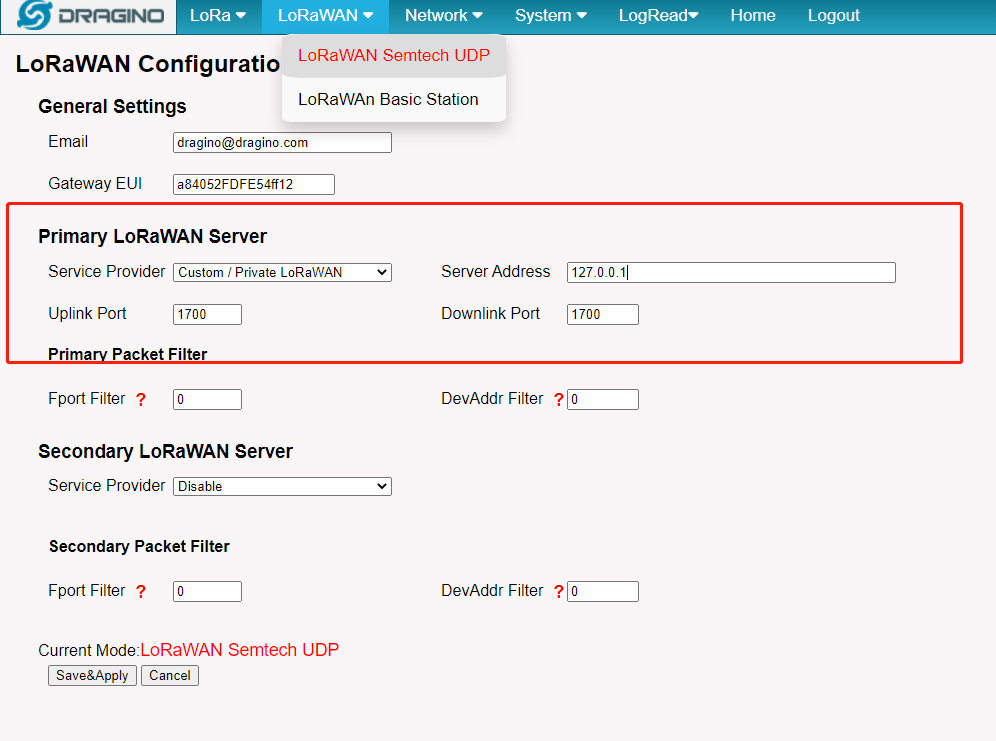Click the Fport Filter help question mark under Secondary Packet Filter

tap(141, 592)
